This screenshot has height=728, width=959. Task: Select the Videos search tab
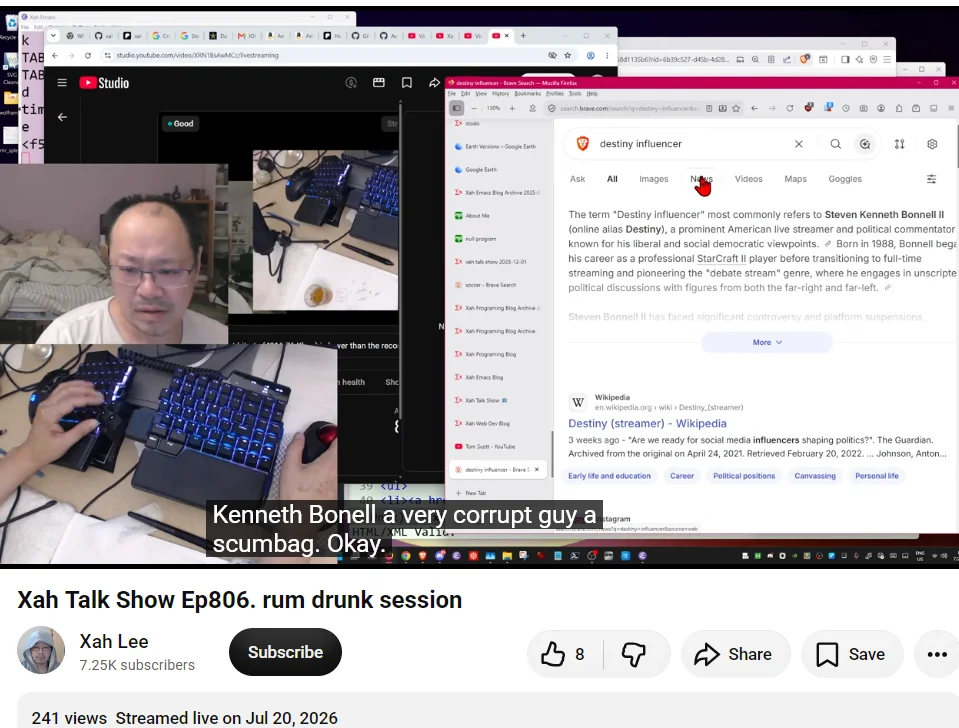pos(749,179)
